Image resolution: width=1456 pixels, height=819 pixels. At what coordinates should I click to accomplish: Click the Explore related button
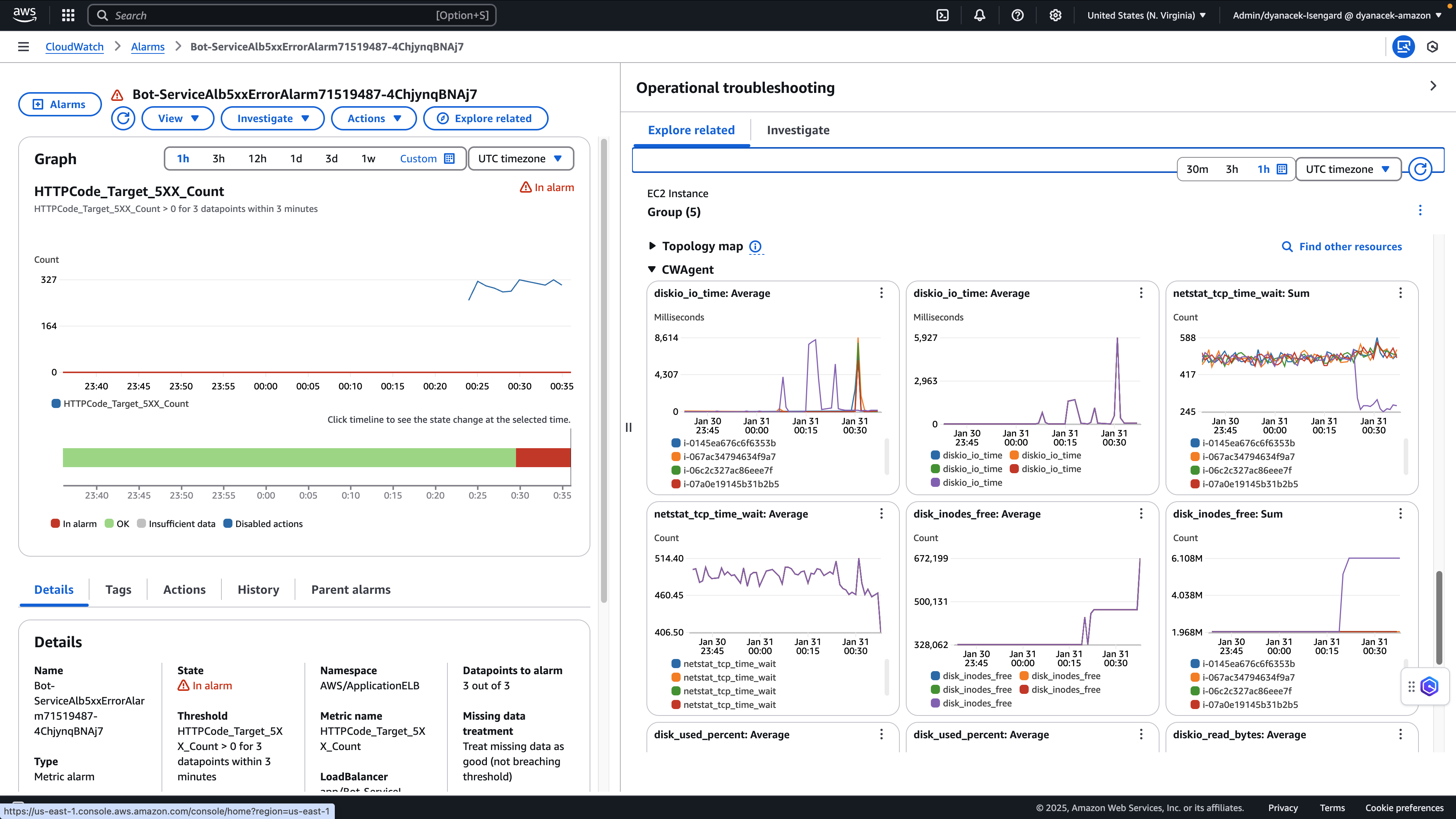(485, 118)
